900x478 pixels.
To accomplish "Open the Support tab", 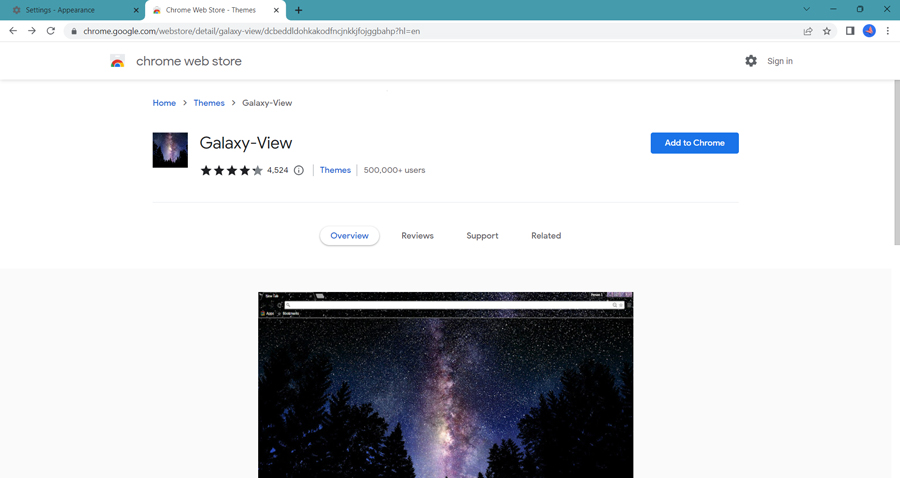I will [482, 236].
